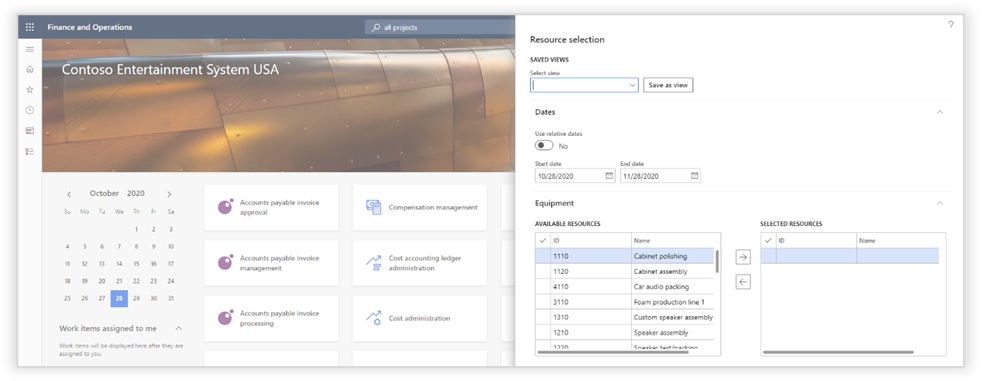Open Workspaces icon in sidebar

pos(29,130)
